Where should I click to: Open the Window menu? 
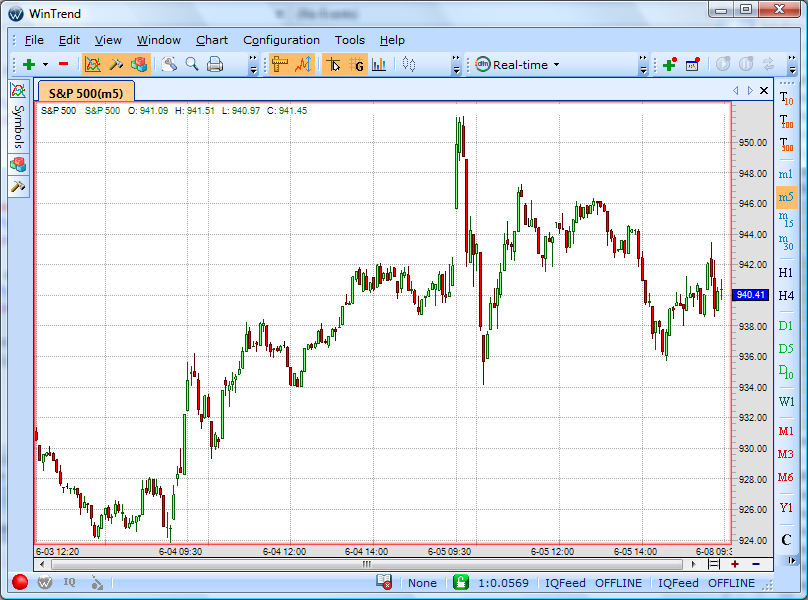click(159, 40)
